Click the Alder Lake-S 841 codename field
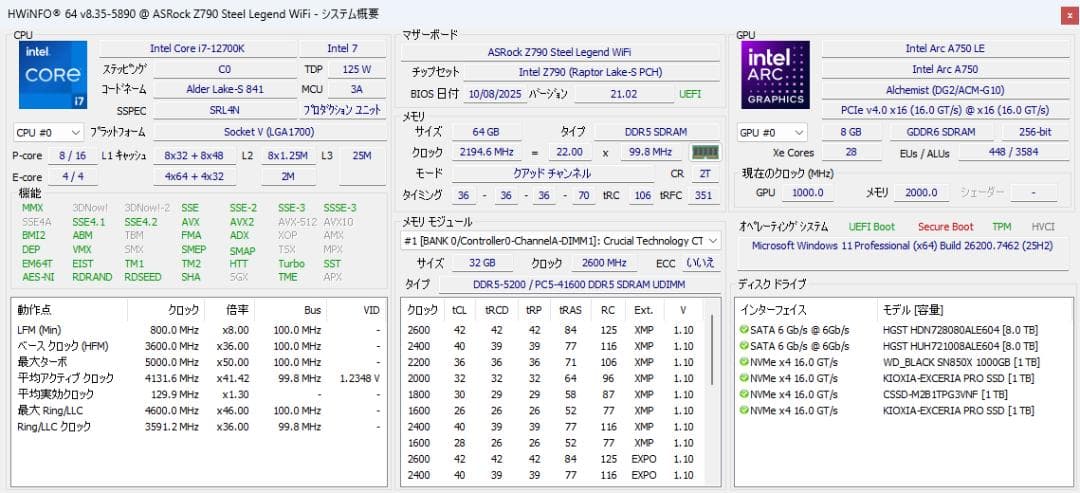Viewport: 1080px width, 493px height. 225,89
